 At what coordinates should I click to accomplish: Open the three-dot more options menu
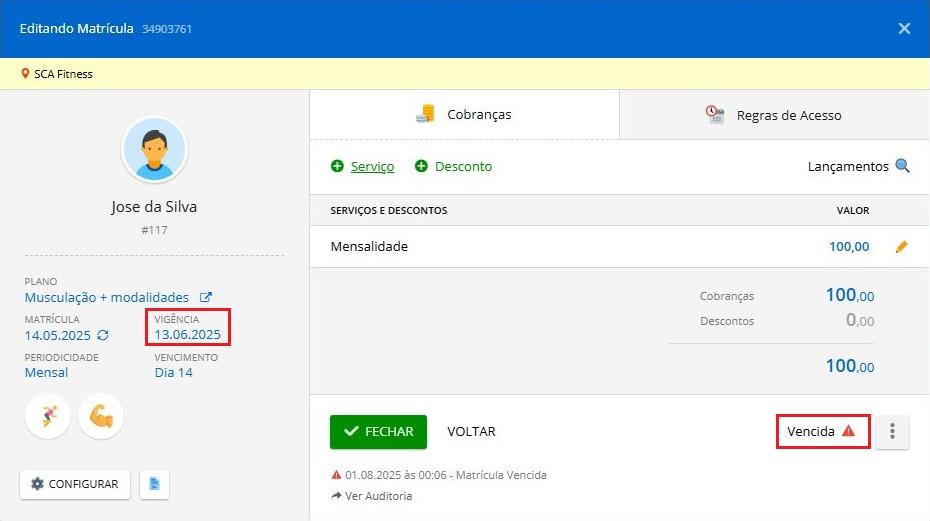892,431
